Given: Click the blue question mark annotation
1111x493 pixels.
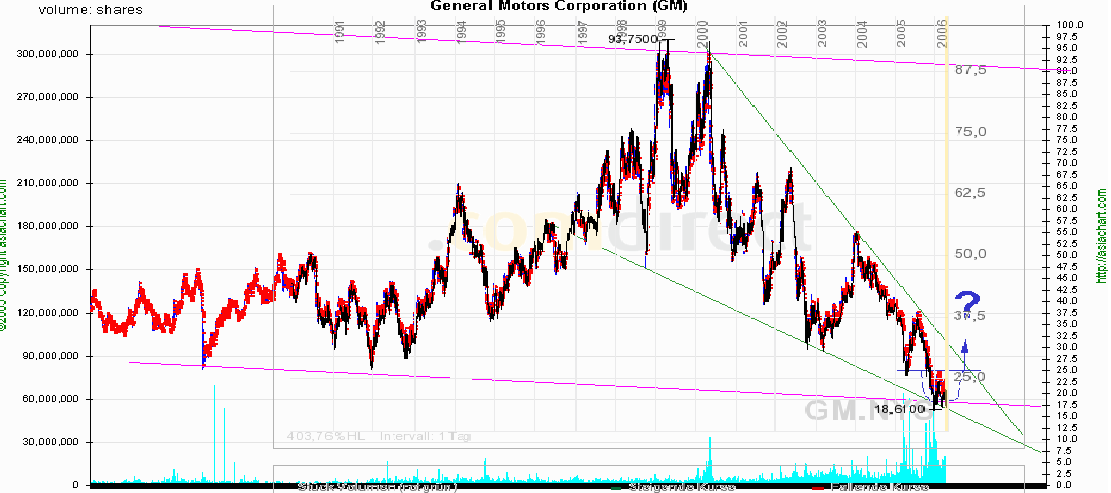Looking at the screenshot, I should 967,303.
